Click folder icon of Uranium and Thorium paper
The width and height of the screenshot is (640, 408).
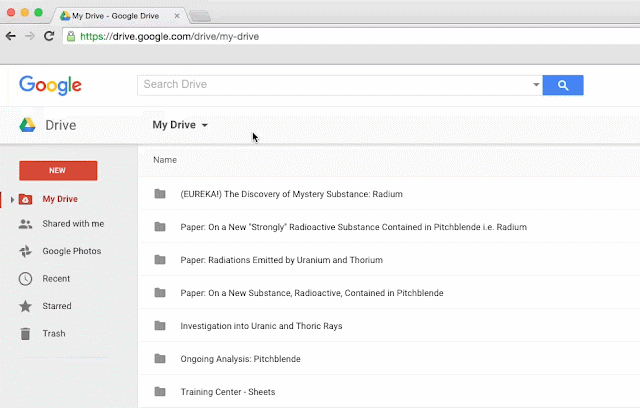(160, 260)
